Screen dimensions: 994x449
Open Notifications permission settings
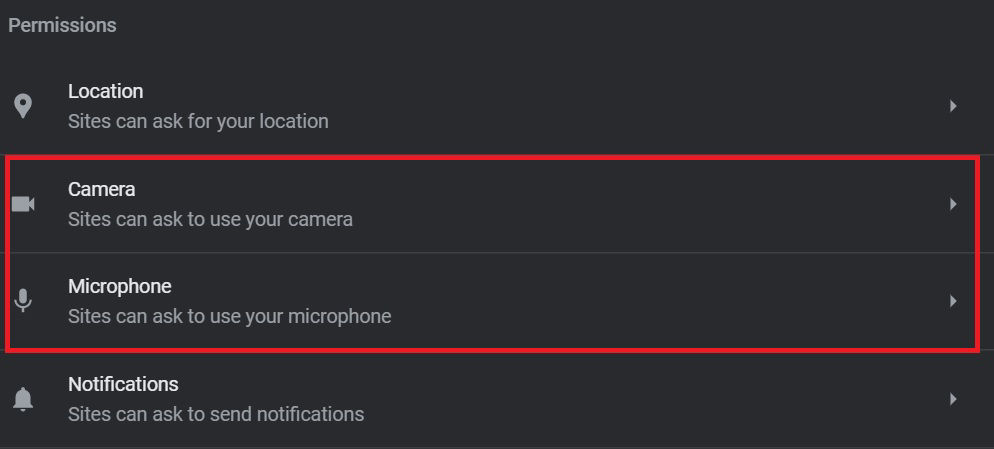point(497,399)
